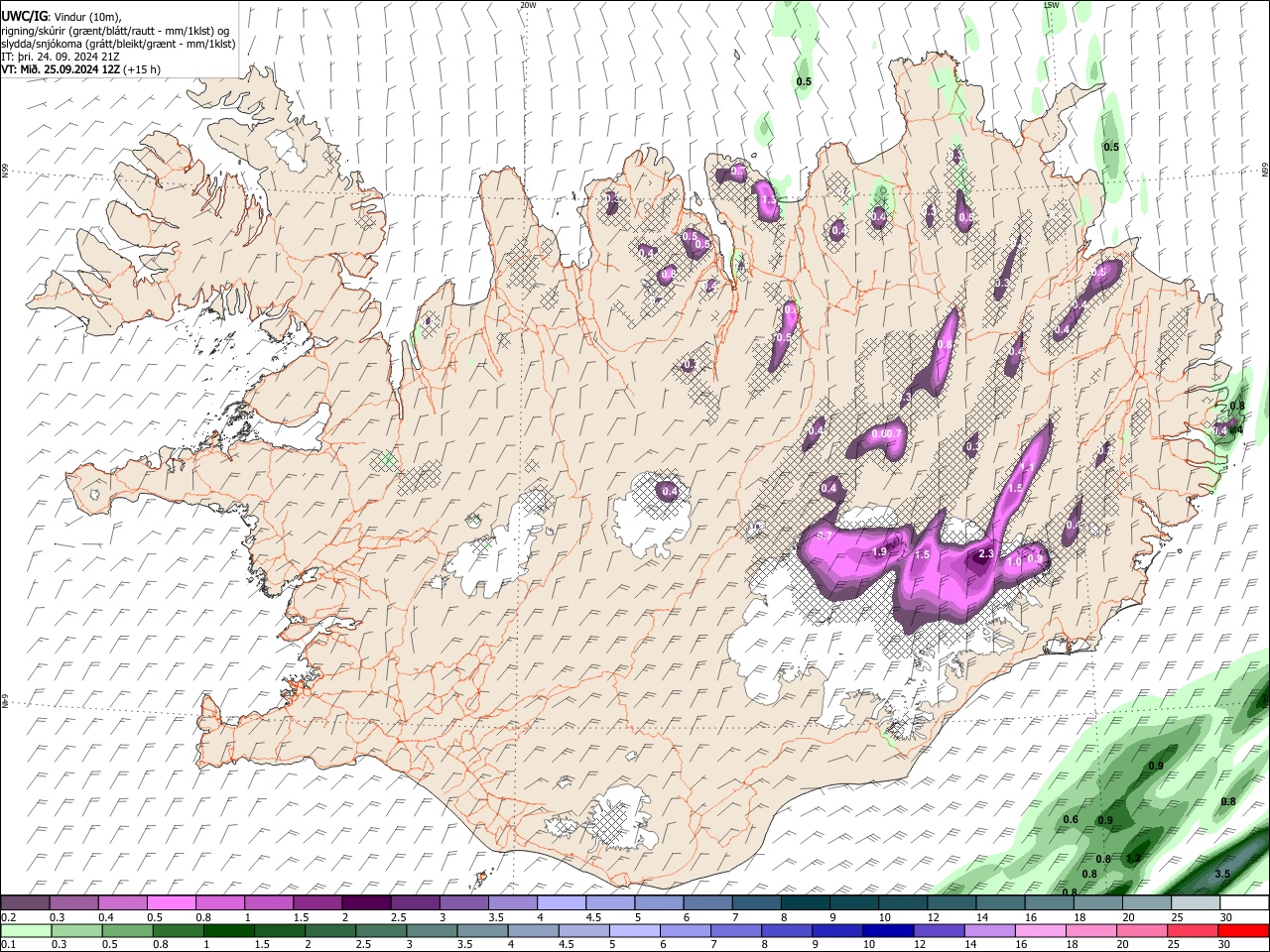Click the 0.2 label starting the purple scale
The width and height of the screenshot is (1270, 952).
point(9,917)
